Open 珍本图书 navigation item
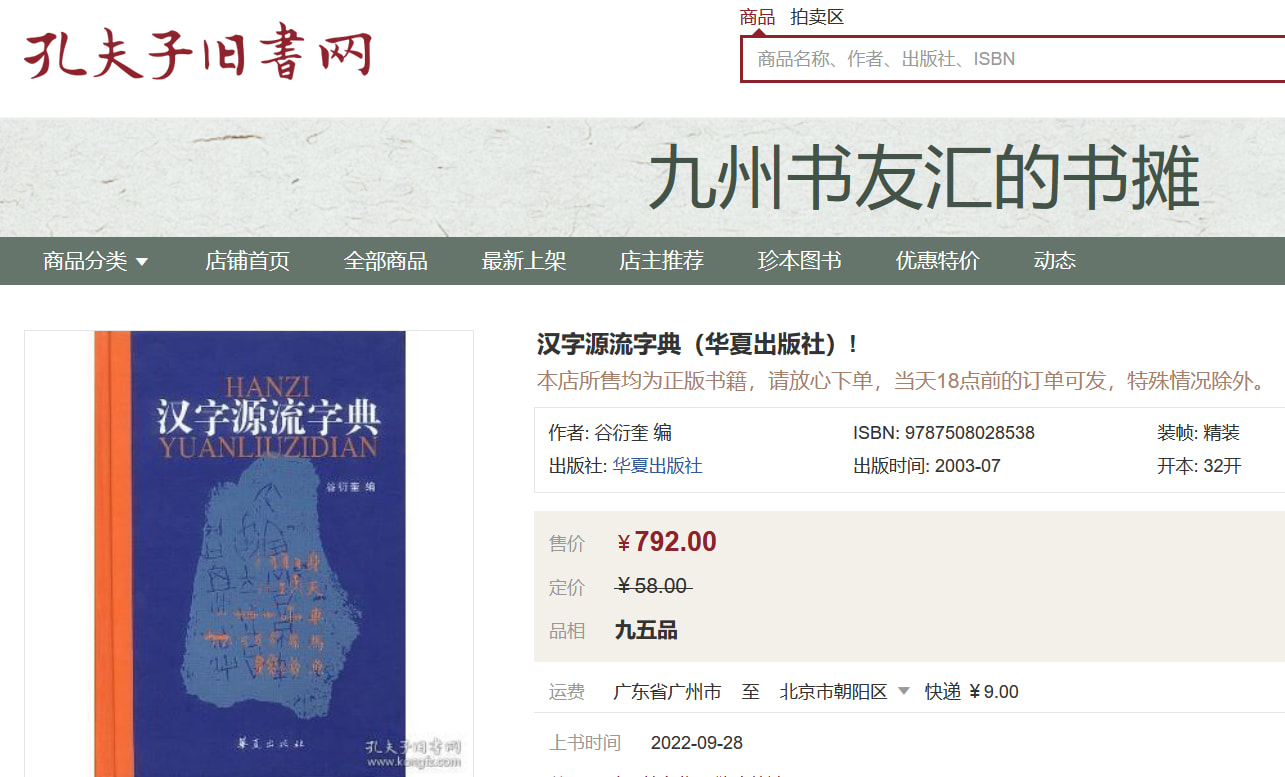The image size is (1285, 777). click(x=799, y=261)
